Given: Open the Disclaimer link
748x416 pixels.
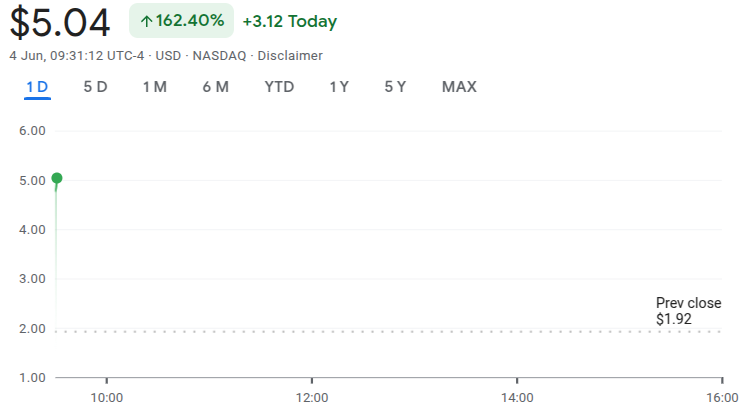Looking at the screenshot, I should pyautogui.click(x=290, y=56).
